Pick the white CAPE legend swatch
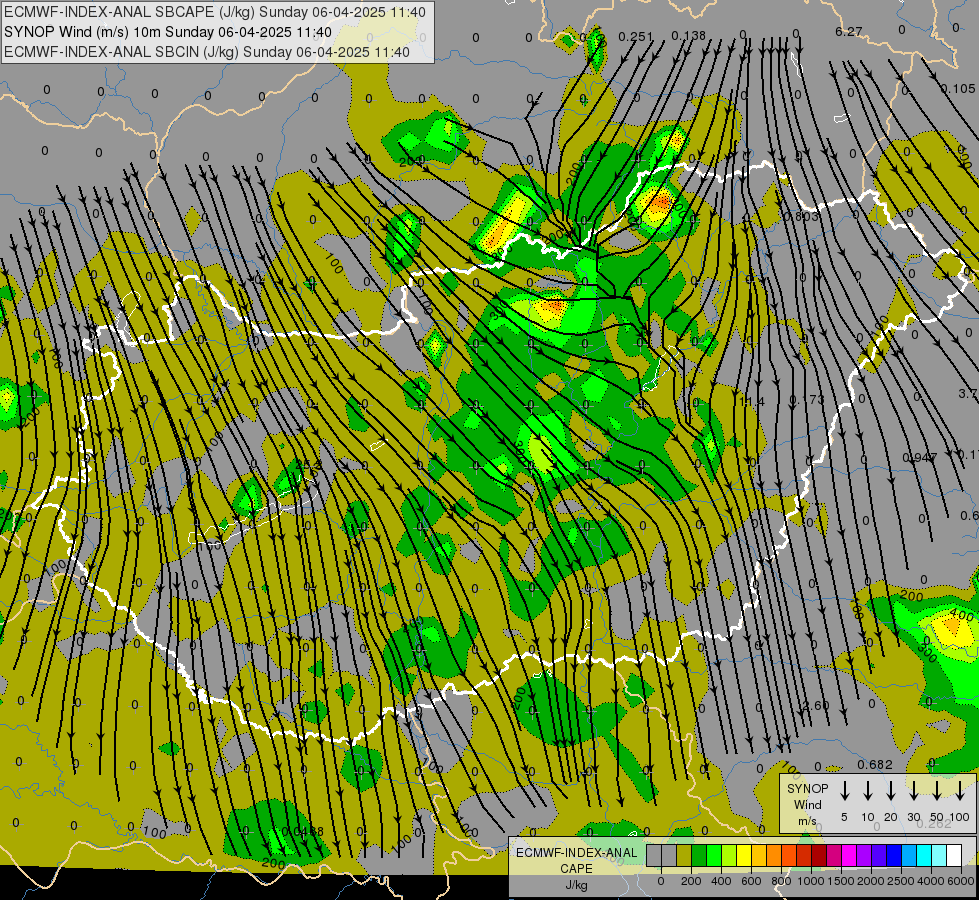Screen dimensions: 979x900 tap(955, 855)
